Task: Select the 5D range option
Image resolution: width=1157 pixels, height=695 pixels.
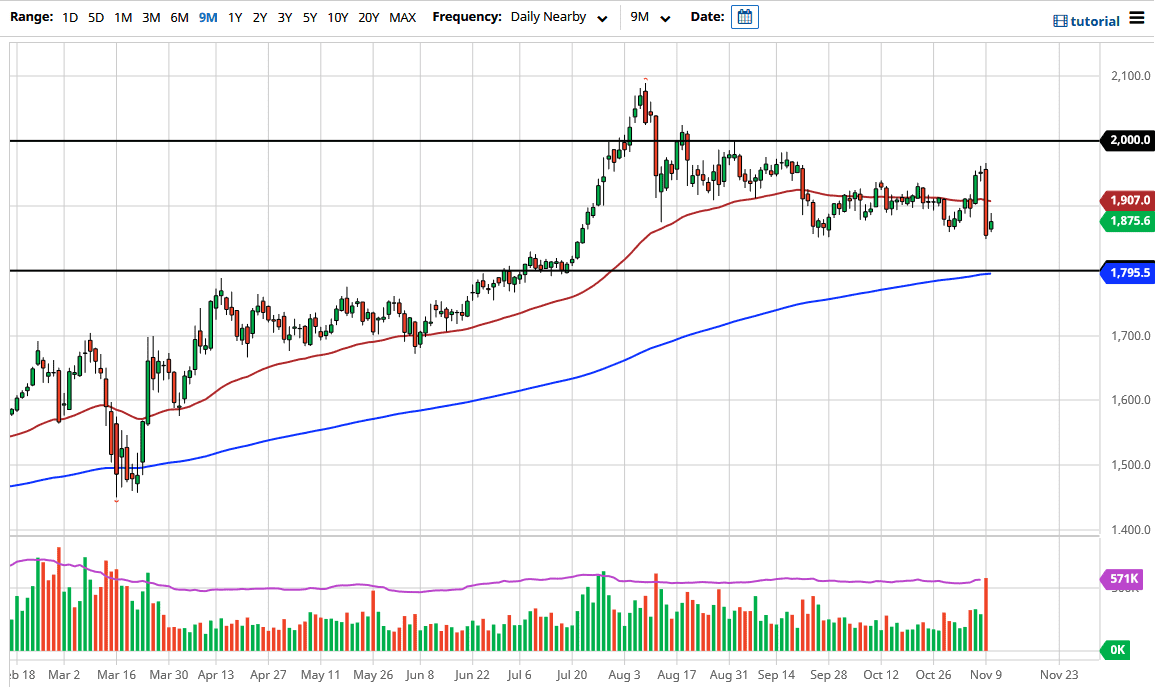Action: (96, 18)
